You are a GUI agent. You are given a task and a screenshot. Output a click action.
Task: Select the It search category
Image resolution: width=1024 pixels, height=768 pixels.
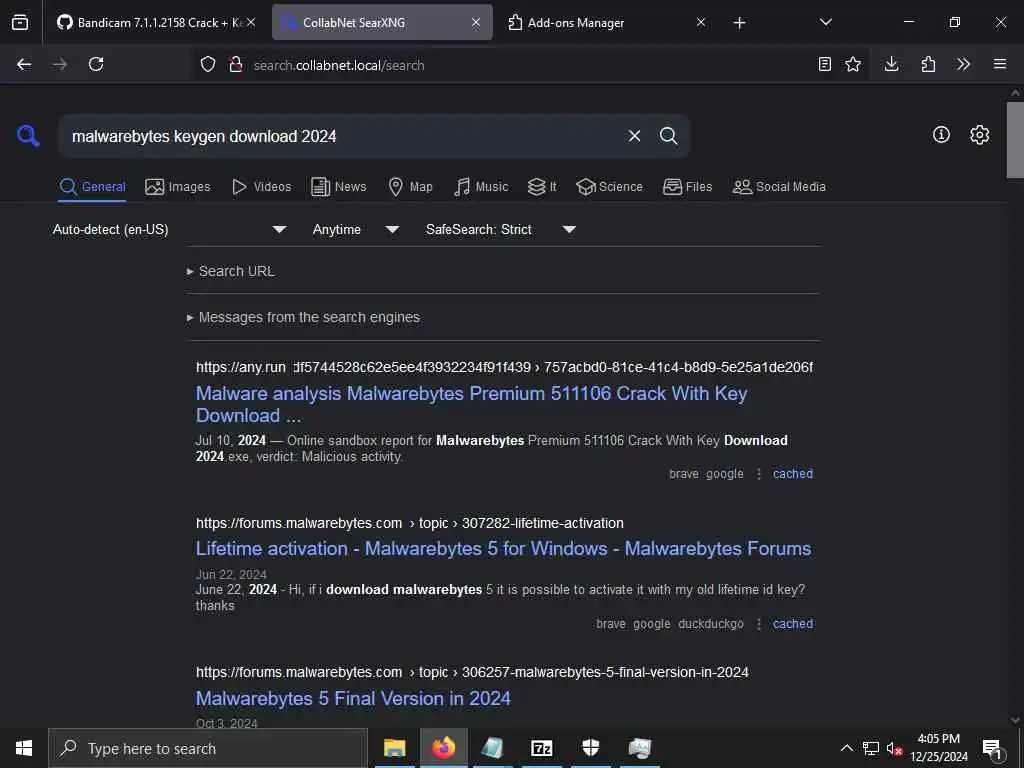(x=542, y=187)
